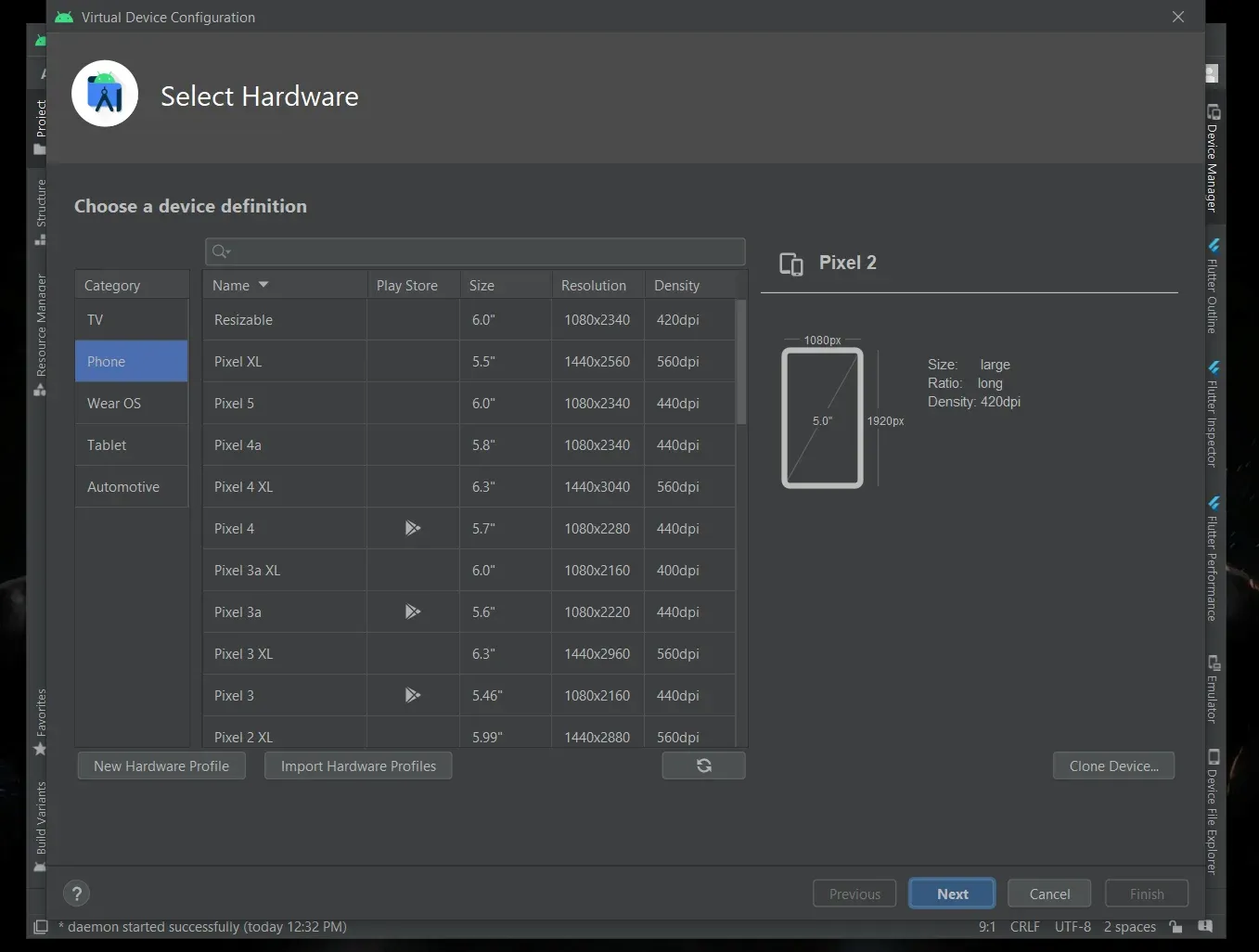1259x952 pixels.
Task: Click the Play Store icon for Pixel 3
Action: (413, 695)
